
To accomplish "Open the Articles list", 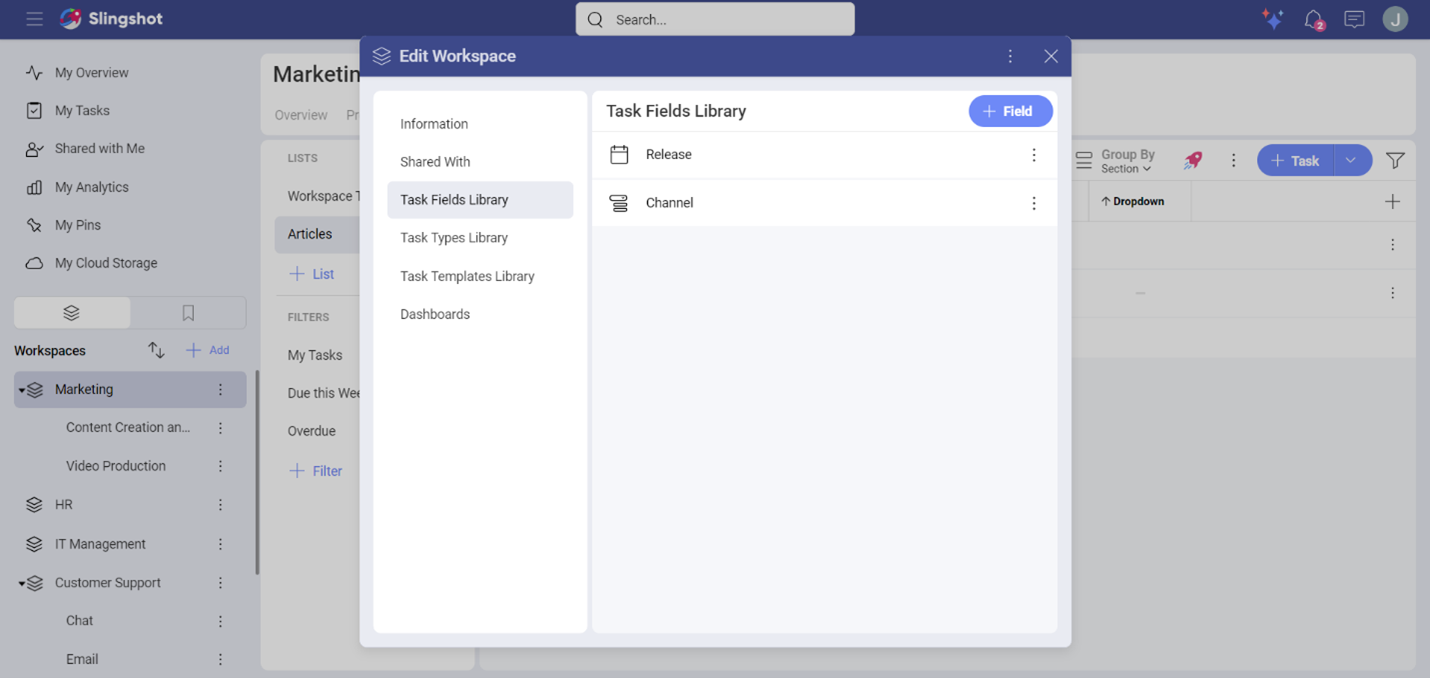I will (x=317, y=234).
